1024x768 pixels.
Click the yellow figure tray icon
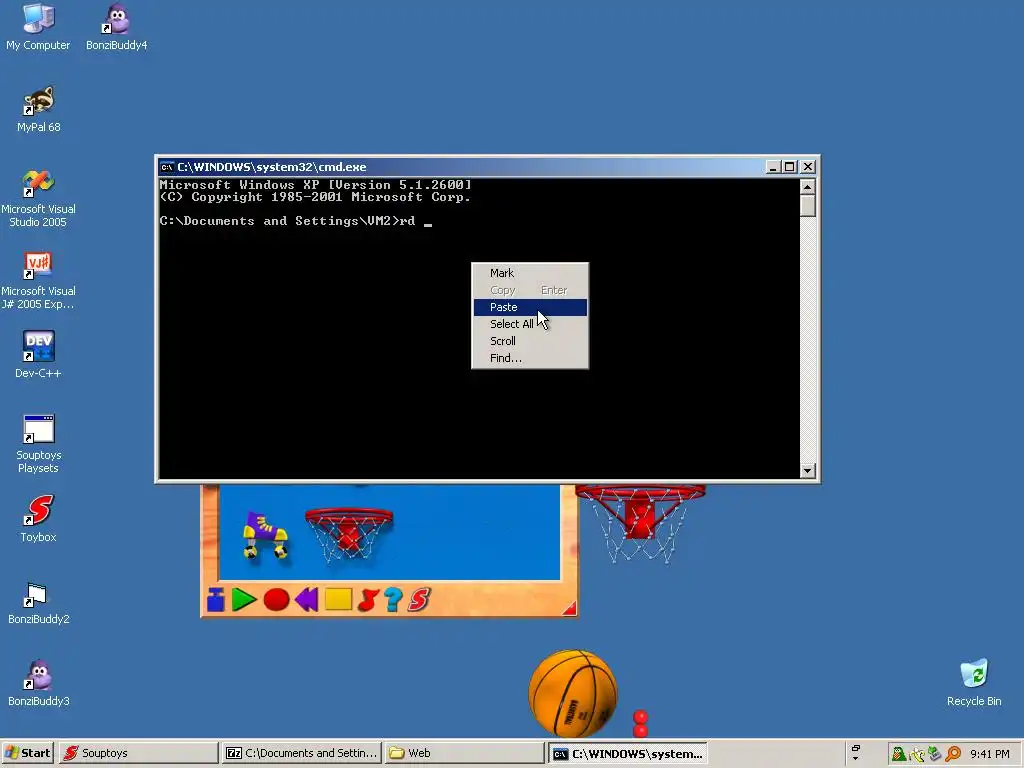pos(918,754)
